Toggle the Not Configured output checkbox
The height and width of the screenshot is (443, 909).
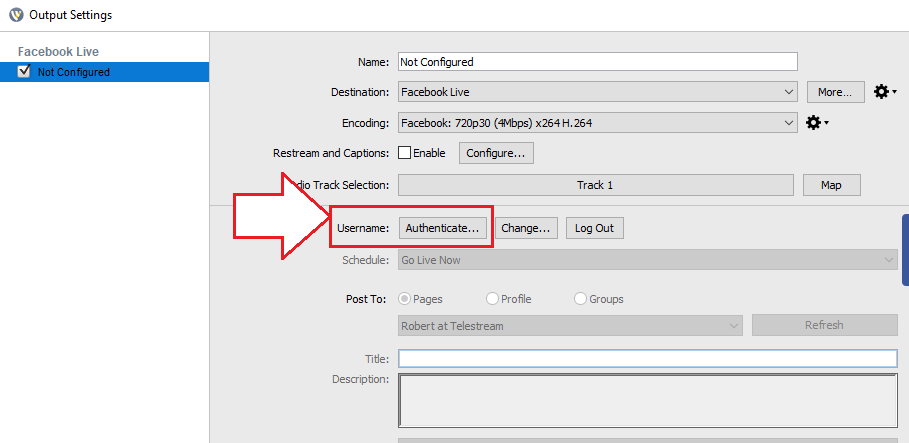coord(24,71)
